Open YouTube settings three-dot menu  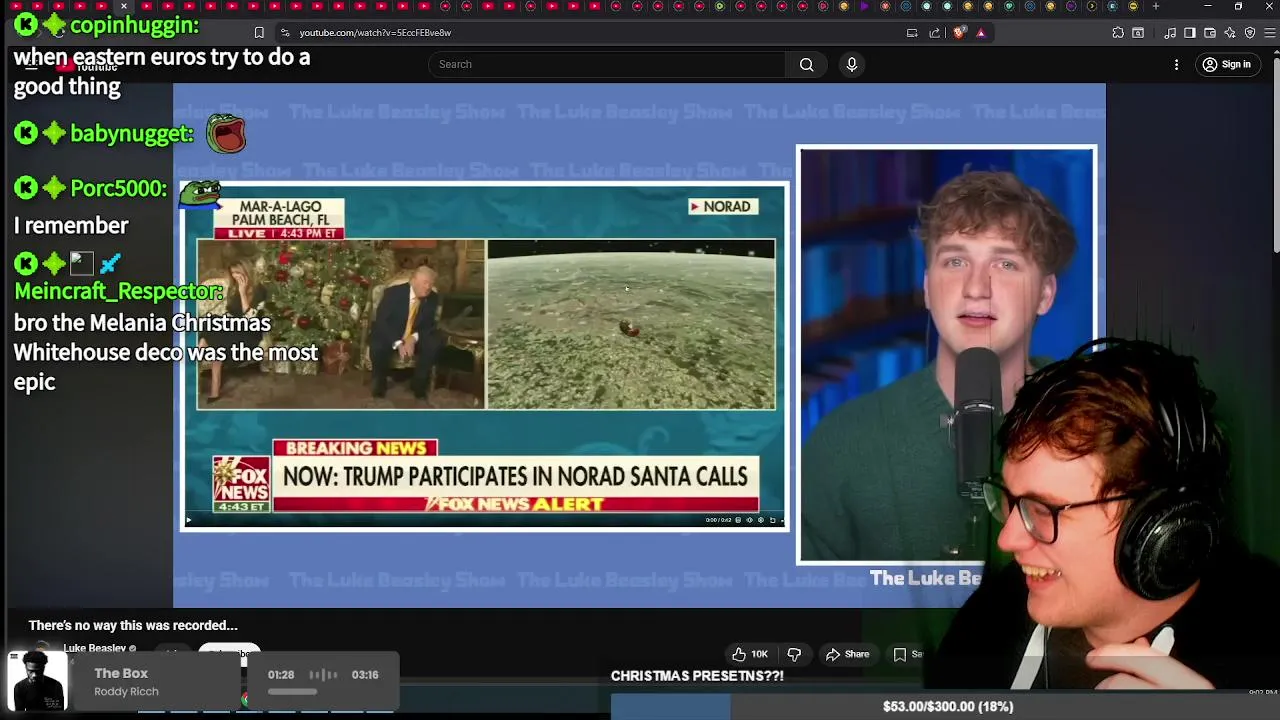coord(1176,64)
